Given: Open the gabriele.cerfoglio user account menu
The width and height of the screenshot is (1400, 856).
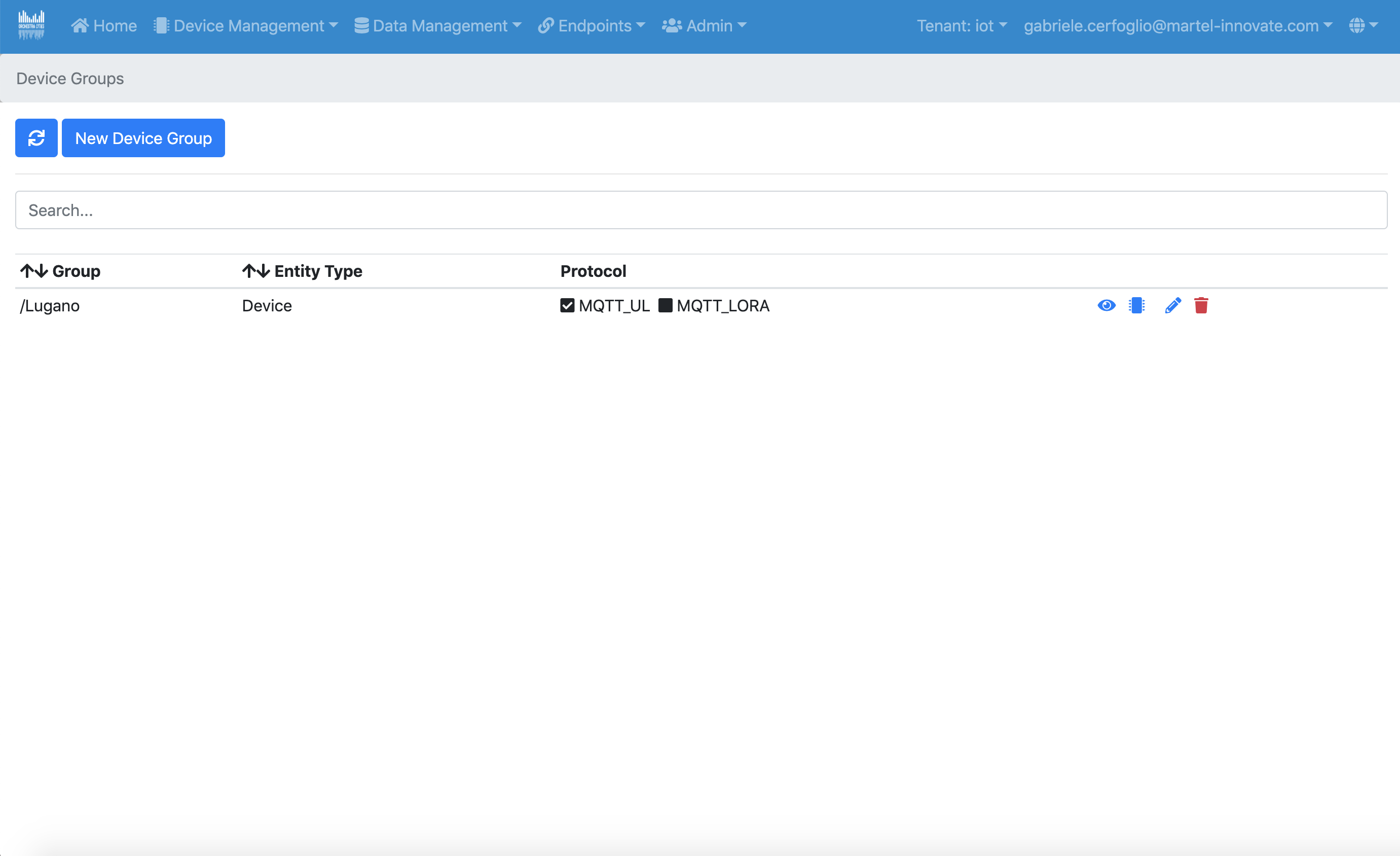Looking at the screenshot, I should tap(1177, 25).
